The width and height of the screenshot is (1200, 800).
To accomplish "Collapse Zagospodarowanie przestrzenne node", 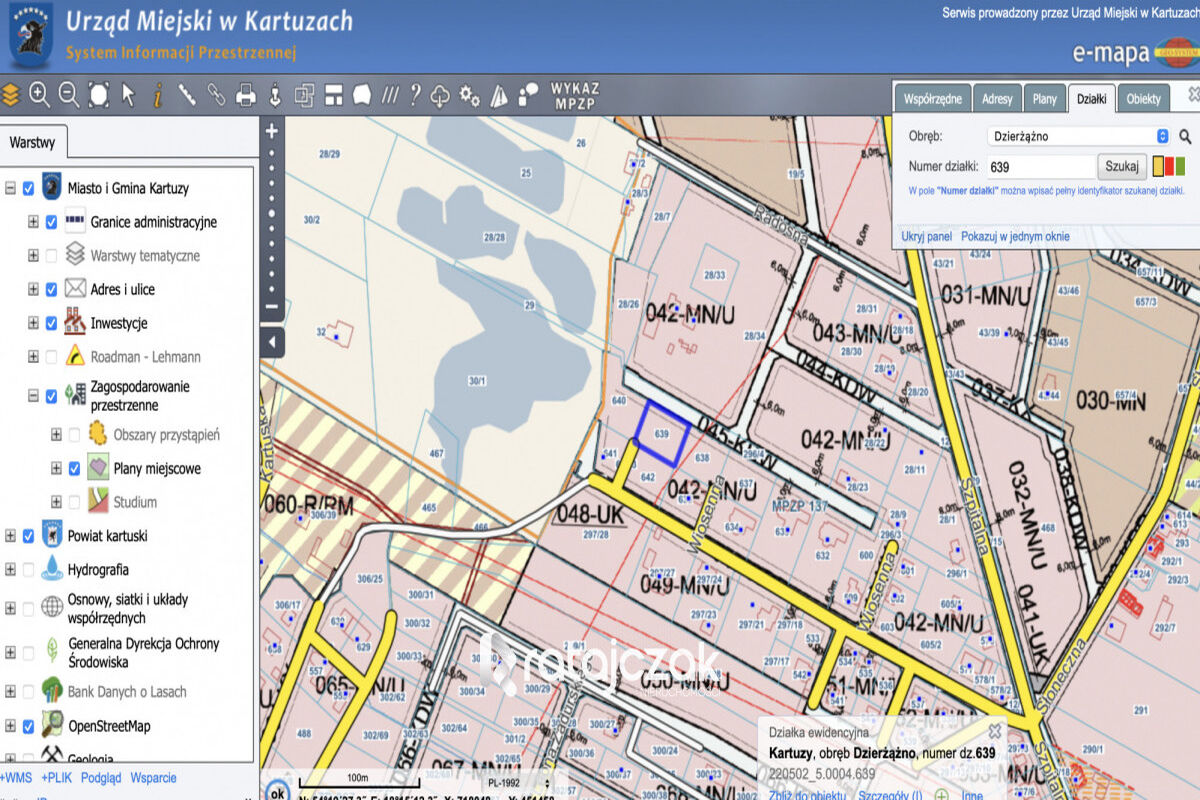I will [33, 396].
